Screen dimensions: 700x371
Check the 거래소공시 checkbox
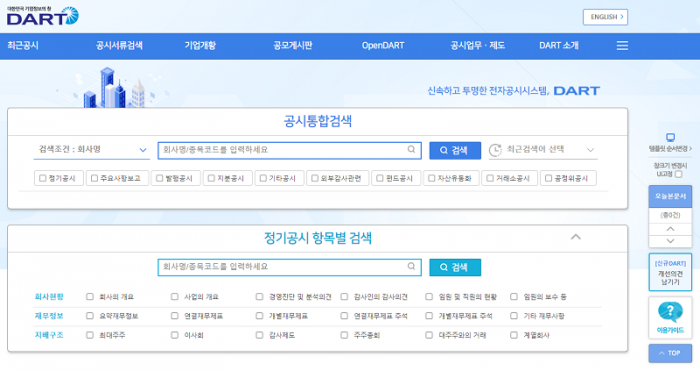pos(490,178)
